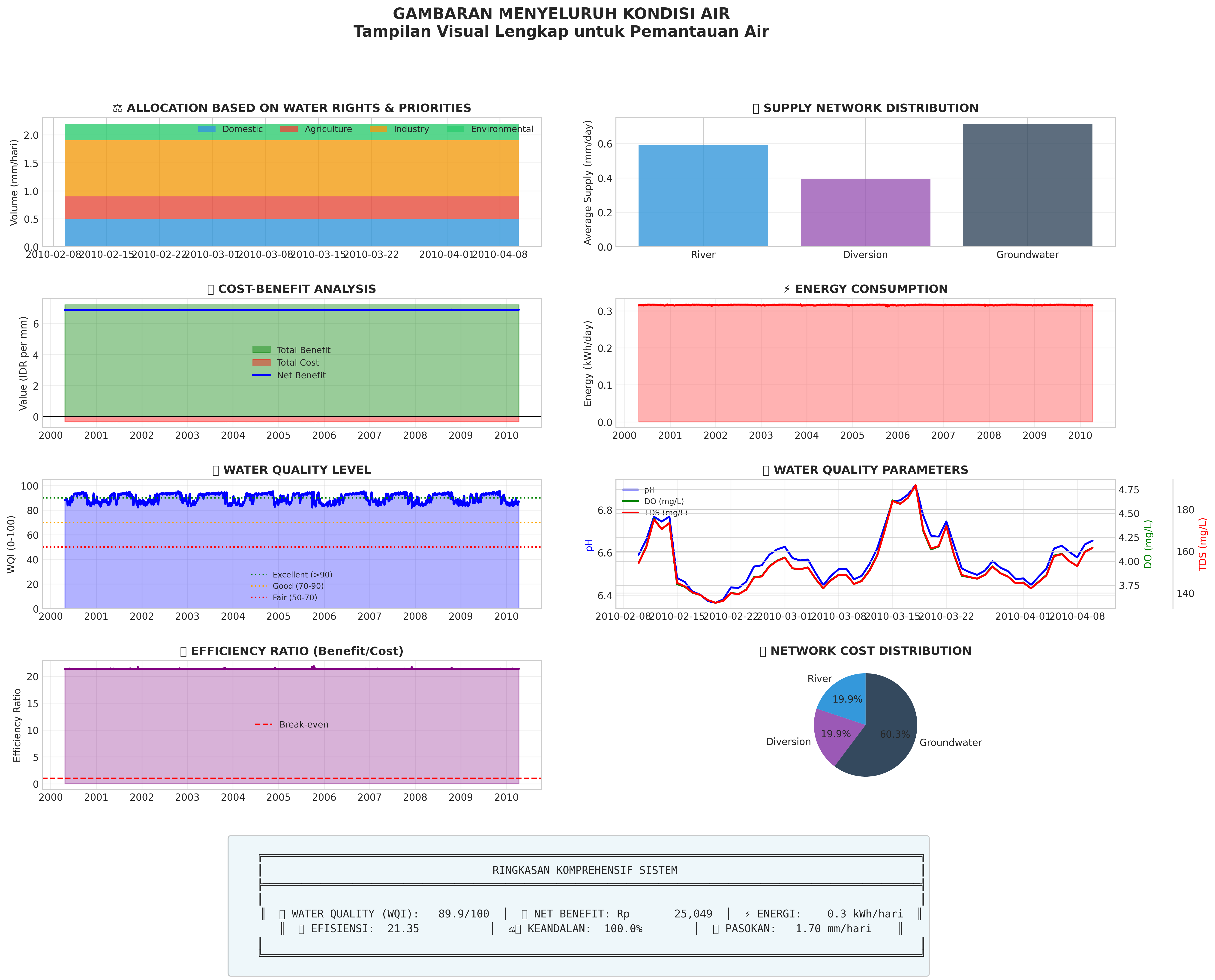Click the Agriculture legend color swatch
1215x980 pixels.
(x=288, y=129)
